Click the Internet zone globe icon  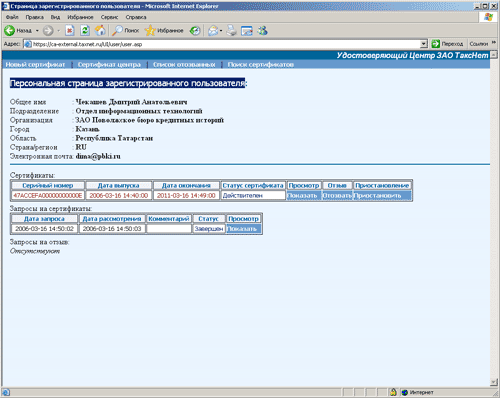point(405,392)
